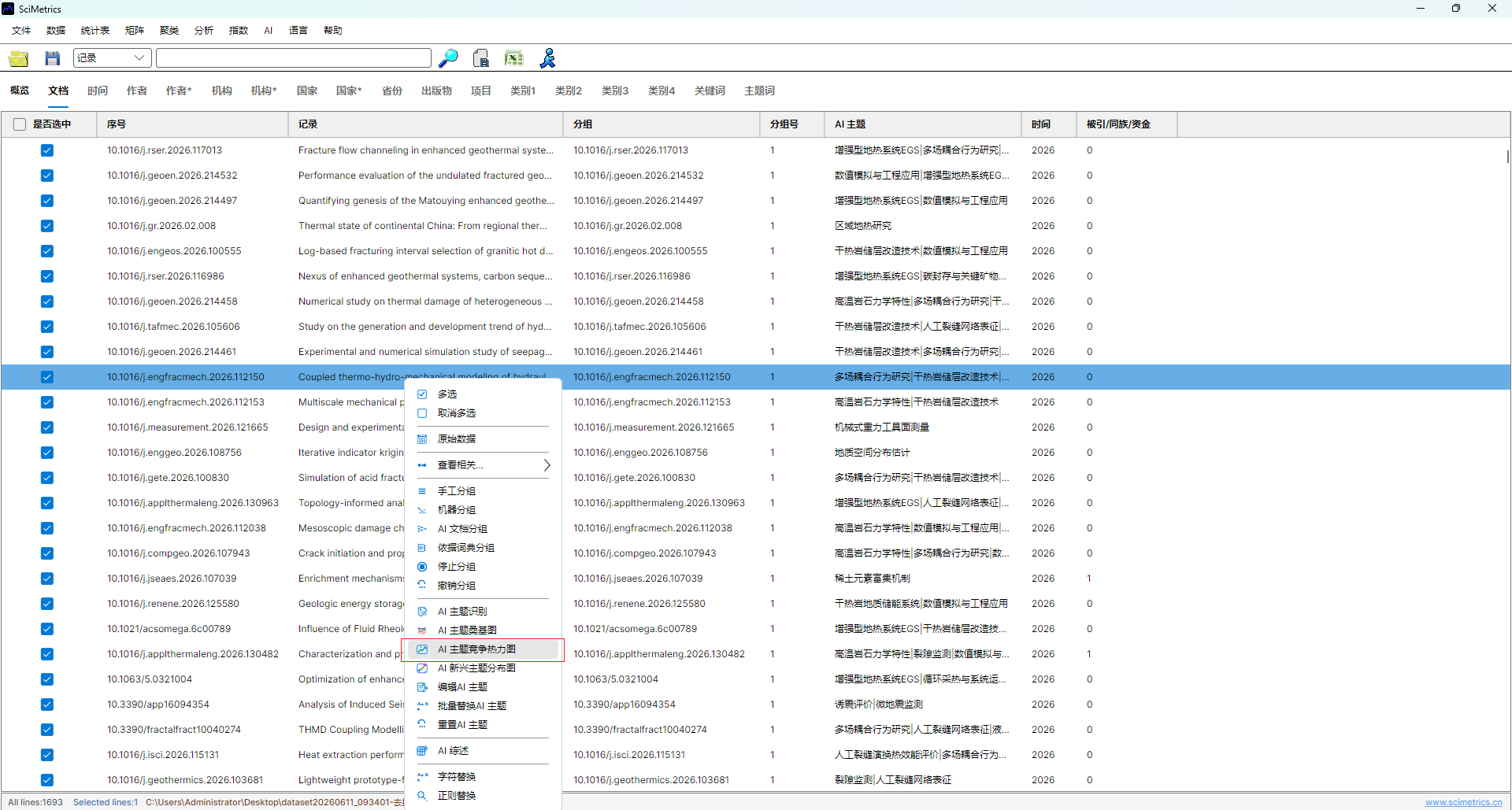
Task: Click status bar text "Selected lines:1"
Action: click(x=106, y=802)
